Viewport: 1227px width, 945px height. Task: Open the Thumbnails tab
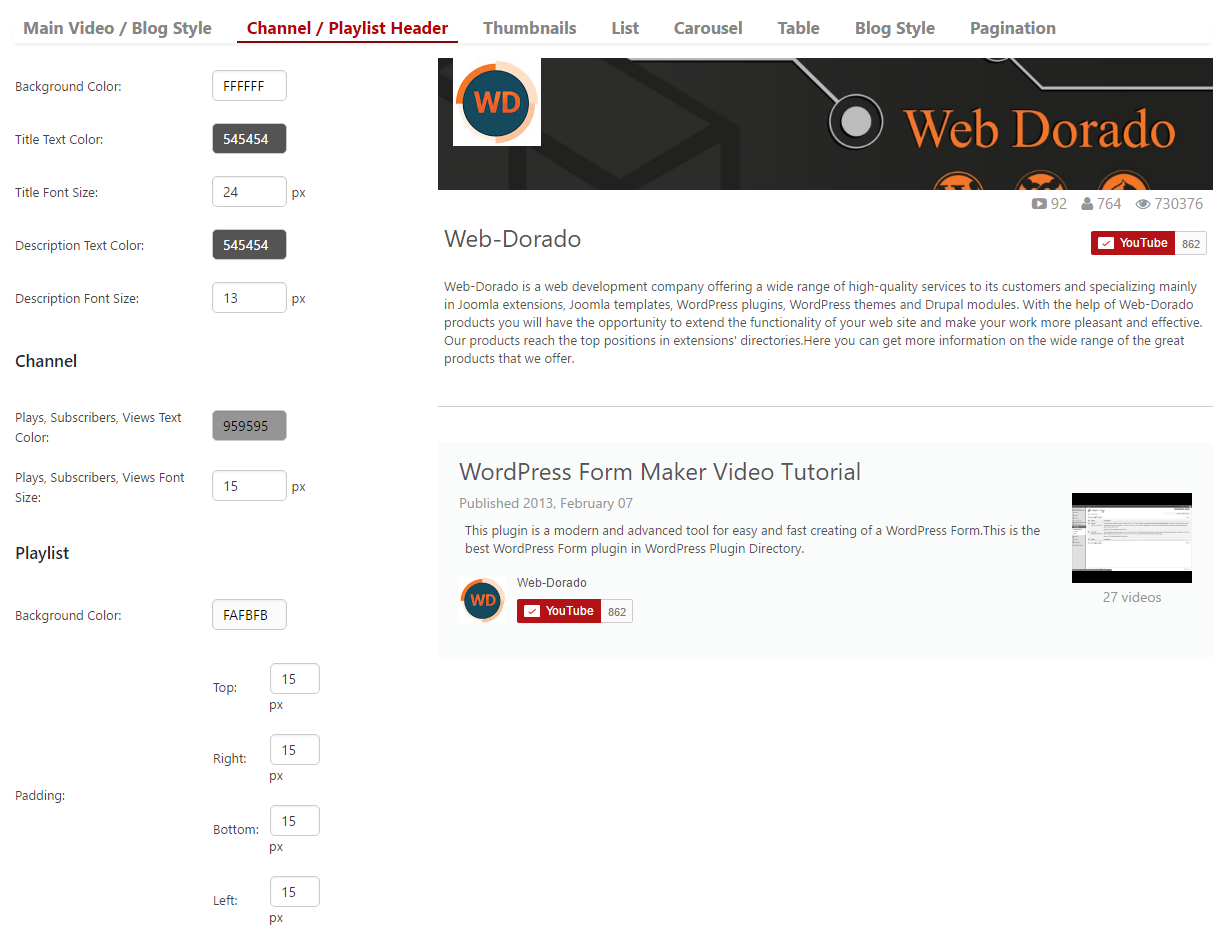click(x=530, y=28)
